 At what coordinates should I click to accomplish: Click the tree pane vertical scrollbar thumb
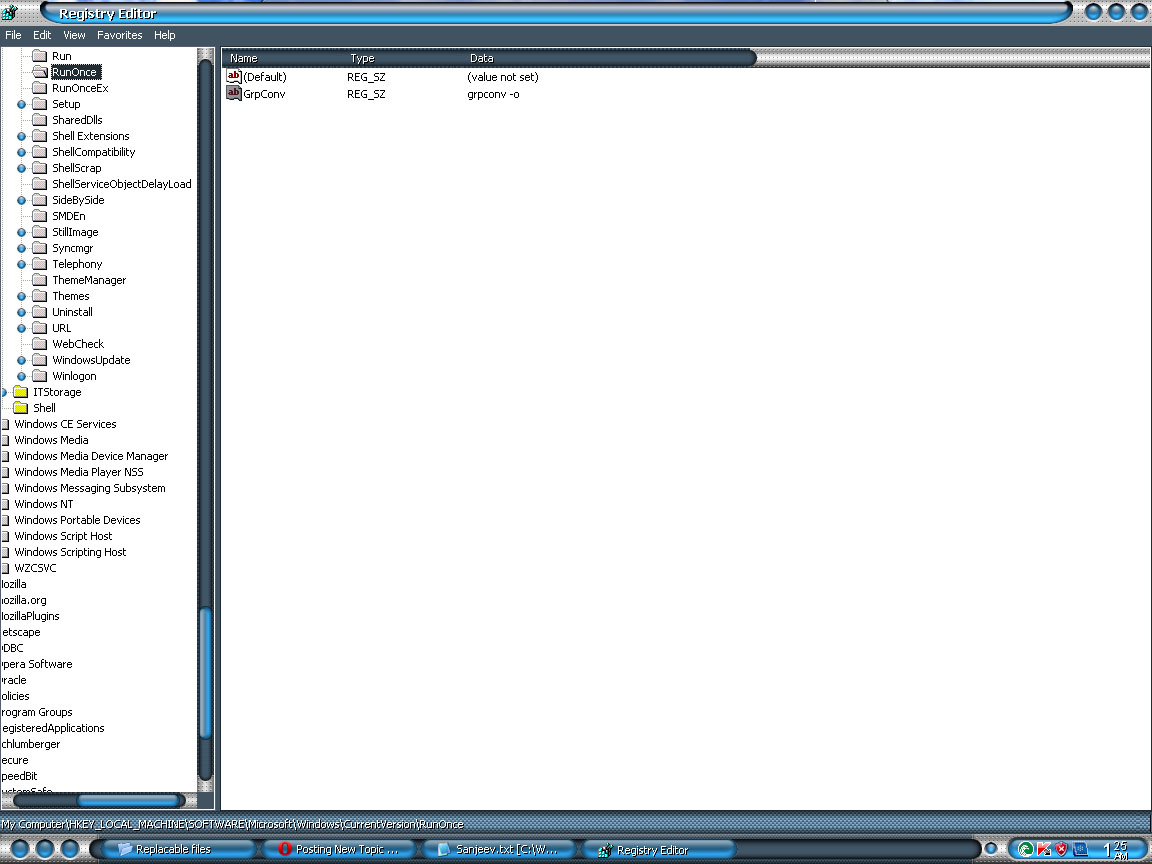[x=206, y=673]
